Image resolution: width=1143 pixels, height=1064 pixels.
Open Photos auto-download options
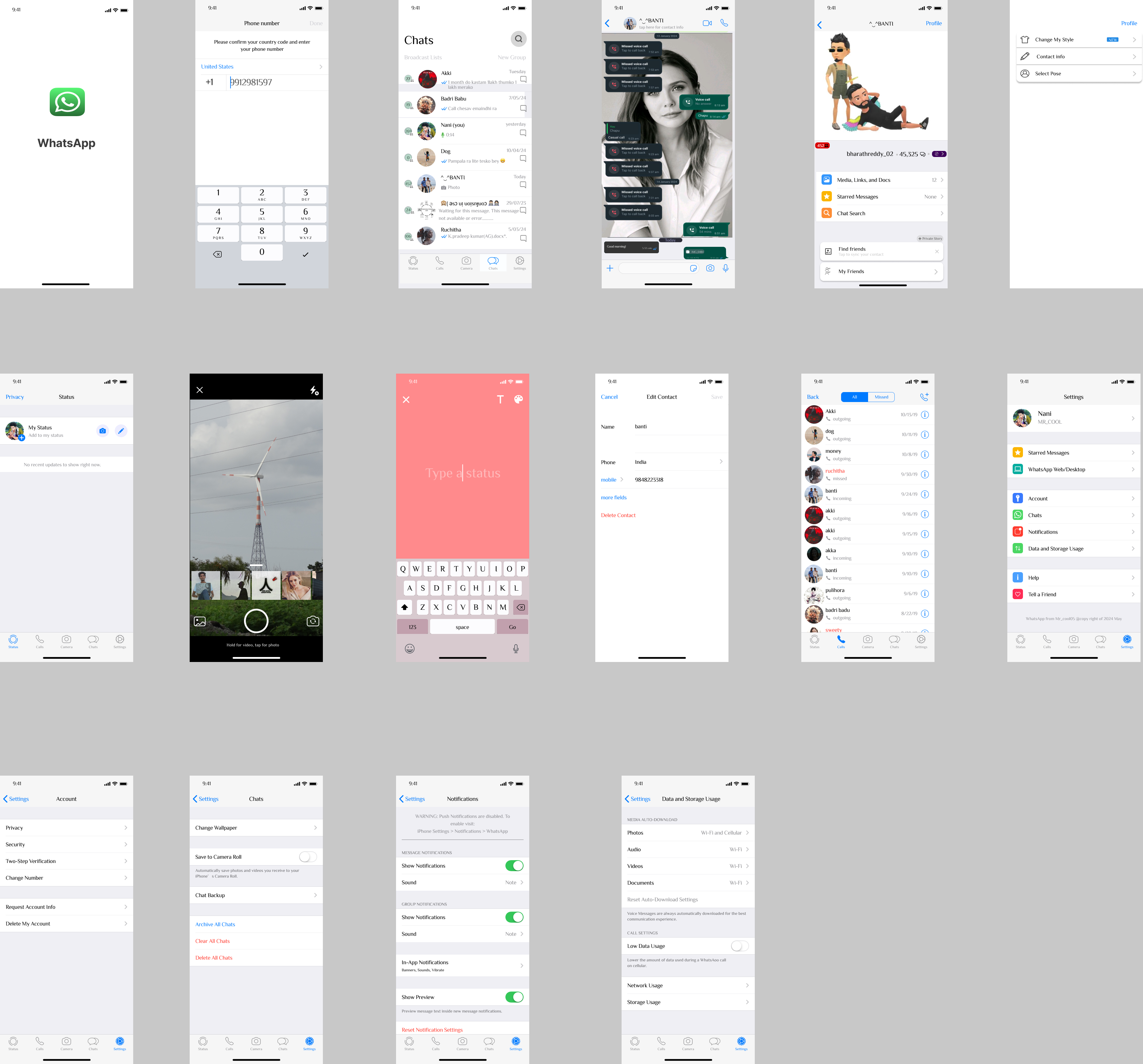(x=688, y=832)
